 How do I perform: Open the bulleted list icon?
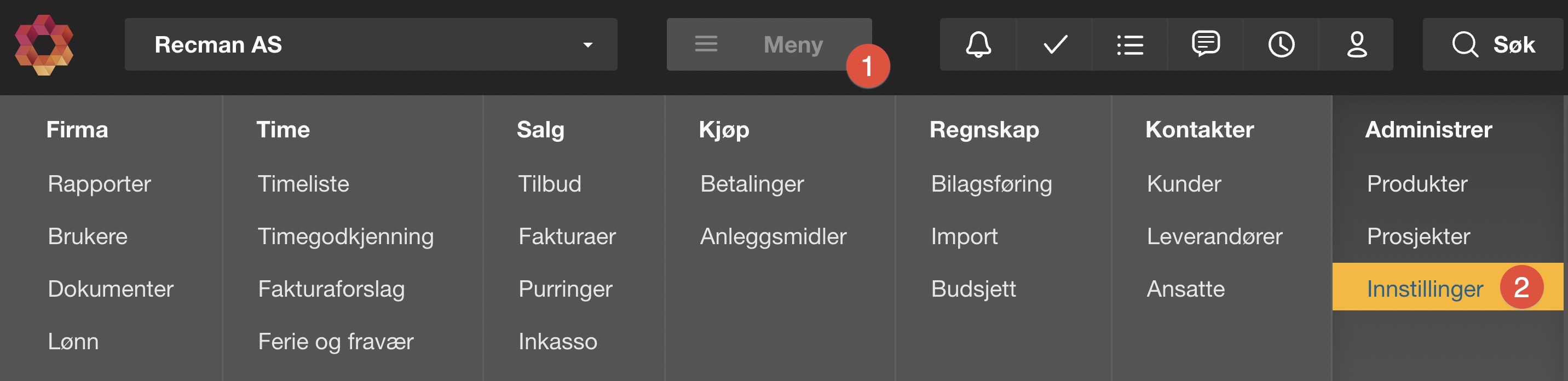click(1130, 44)
